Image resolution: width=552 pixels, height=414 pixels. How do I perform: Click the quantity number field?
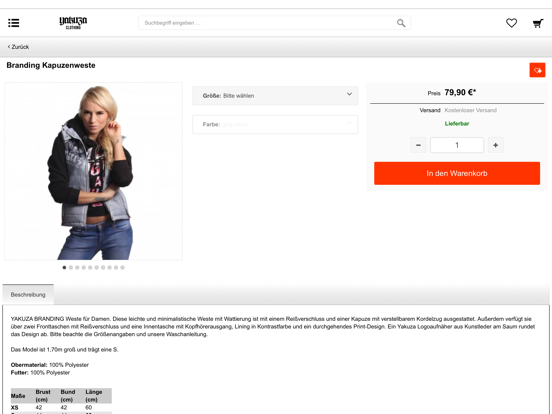click(x=457, y=145)
